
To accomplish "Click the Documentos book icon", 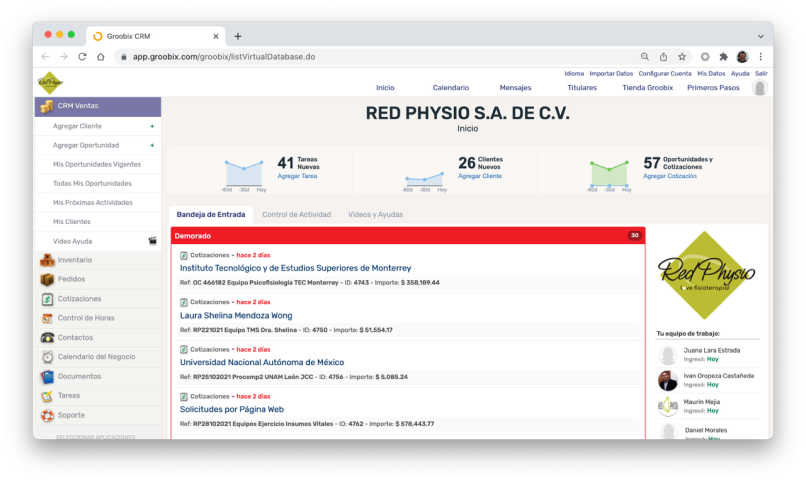I will [x=47, y=377].
